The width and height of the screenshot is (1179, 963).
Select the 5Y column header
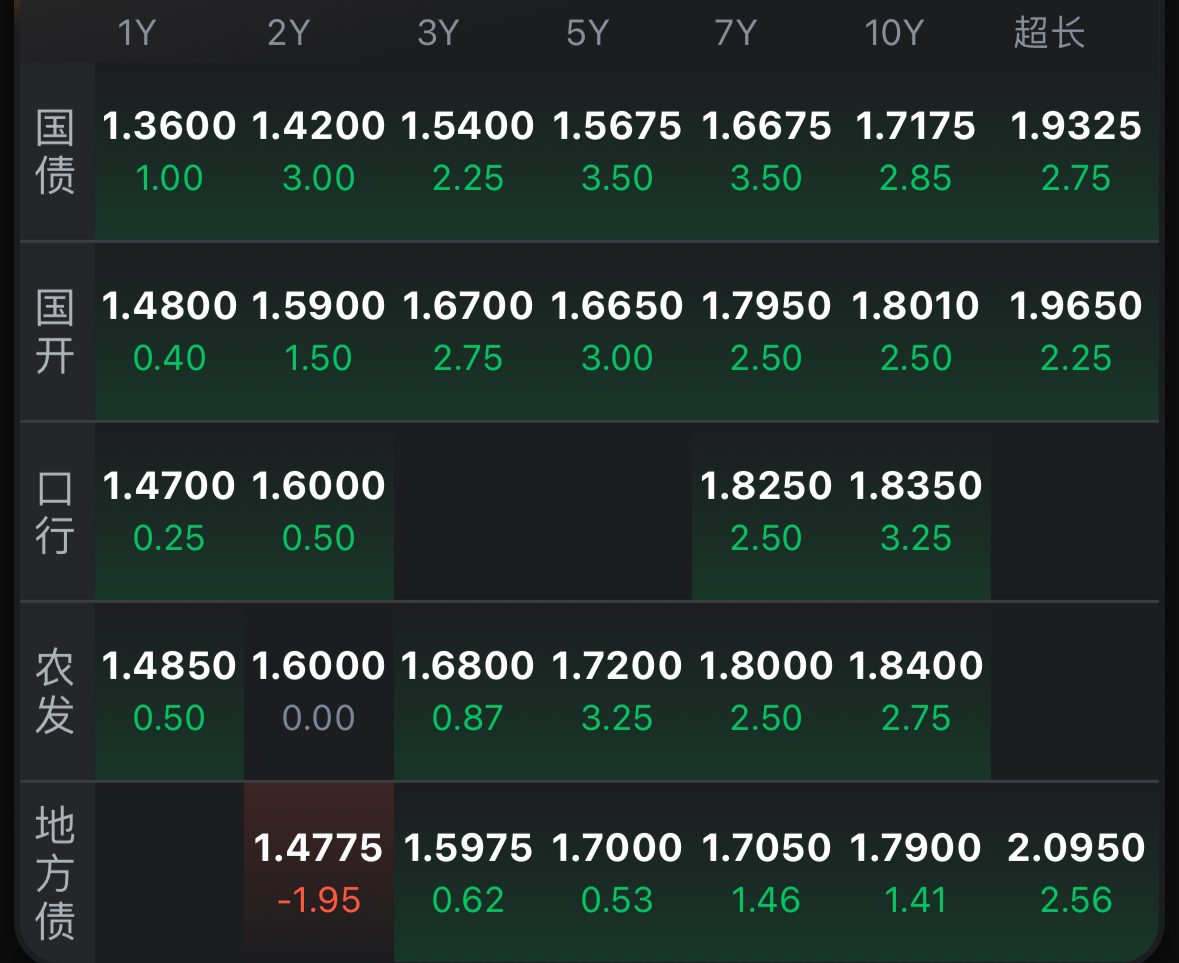(x=587, y=33)
